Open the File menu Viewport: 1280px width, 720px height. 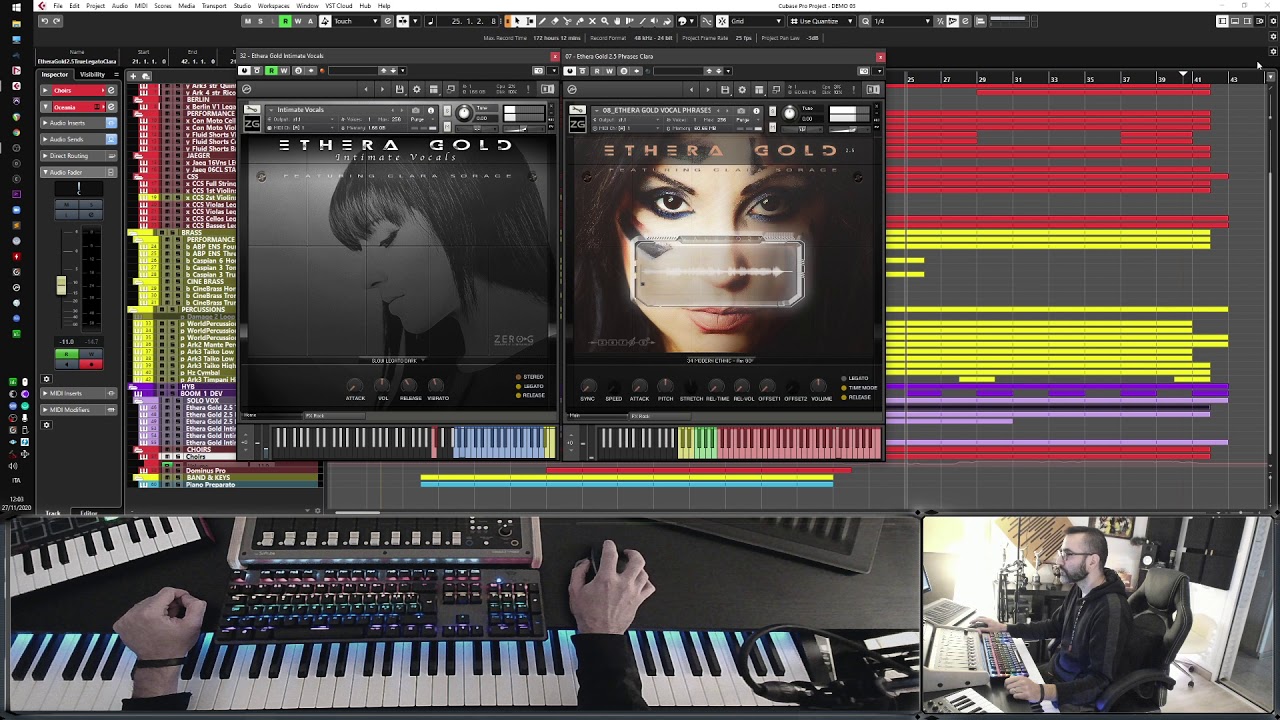click(x=58, y=6)
